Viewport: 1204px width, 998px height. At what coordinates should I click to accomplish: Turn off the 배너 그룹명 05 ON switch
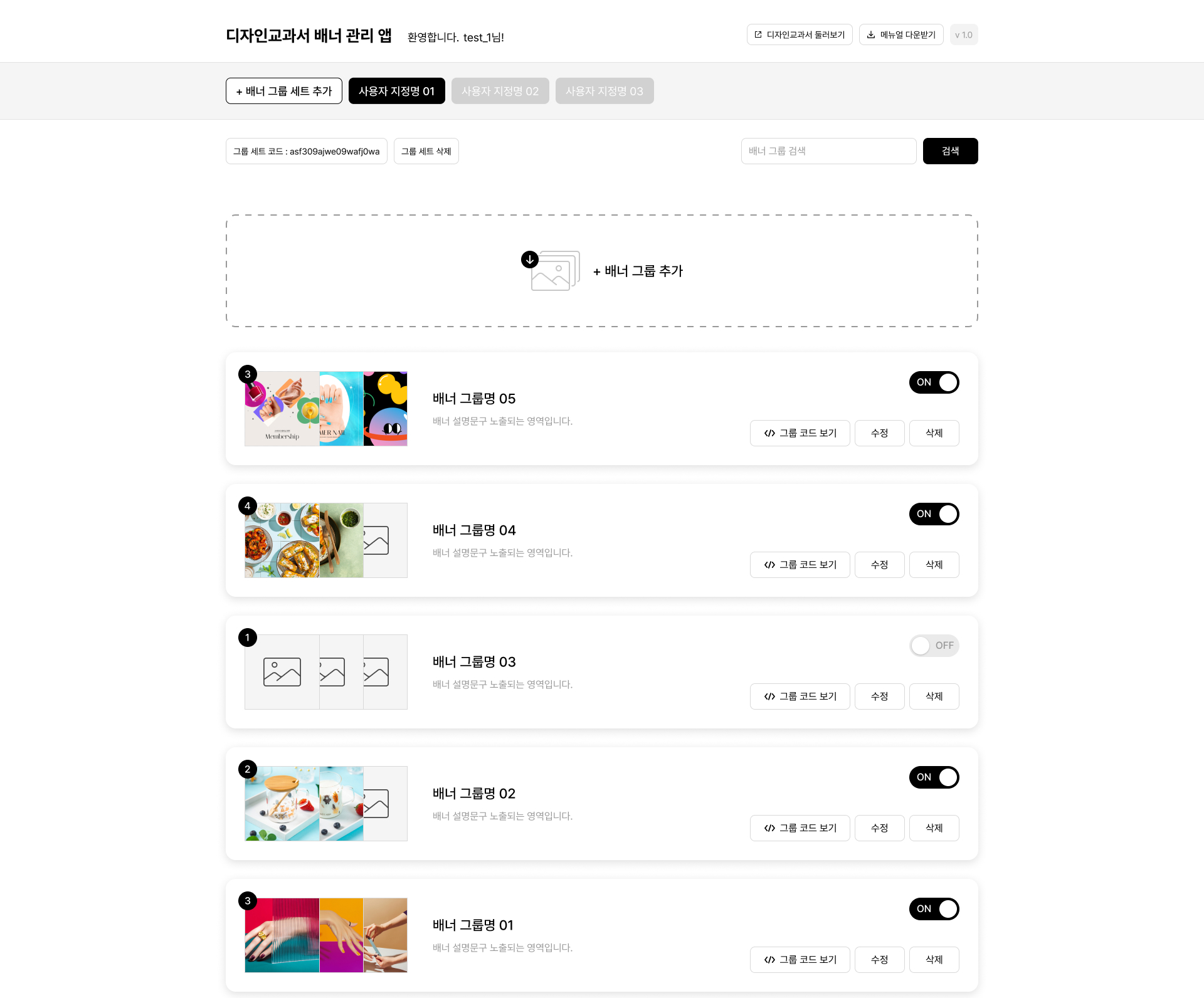pyautogui.click(x=934, y=382)
